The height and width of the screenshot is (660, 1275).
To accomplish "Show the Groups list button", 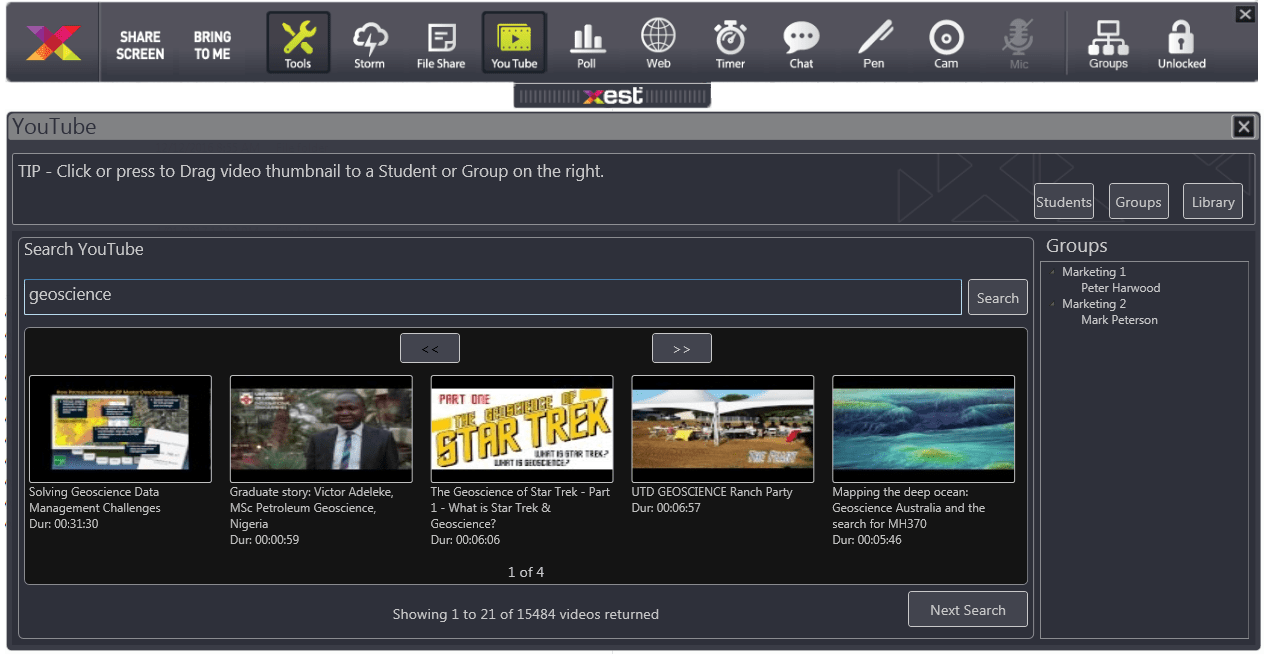I will [x=1138, y=202].
